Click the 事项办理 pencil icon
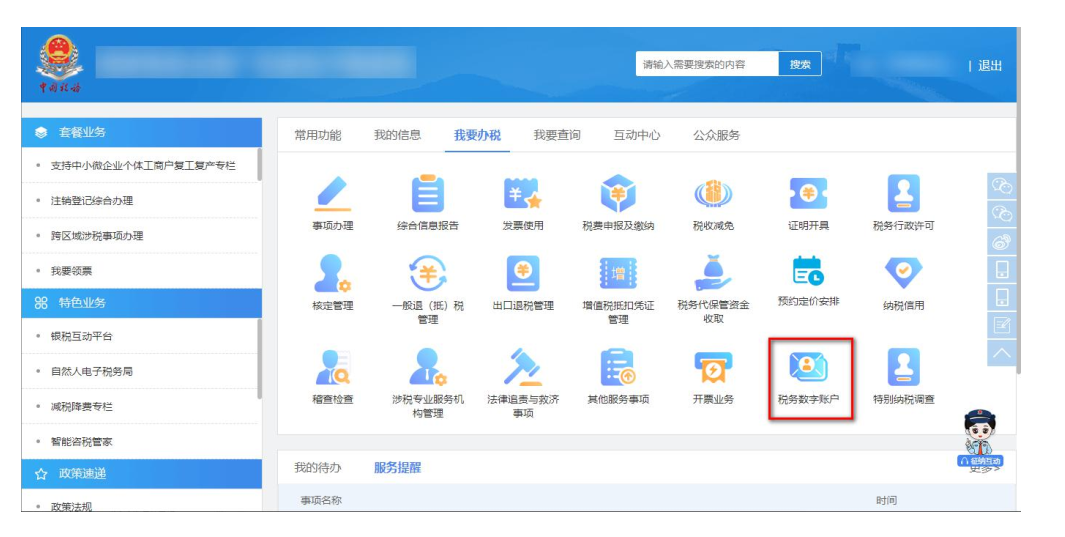1065x537 pixels. point(332,193)
